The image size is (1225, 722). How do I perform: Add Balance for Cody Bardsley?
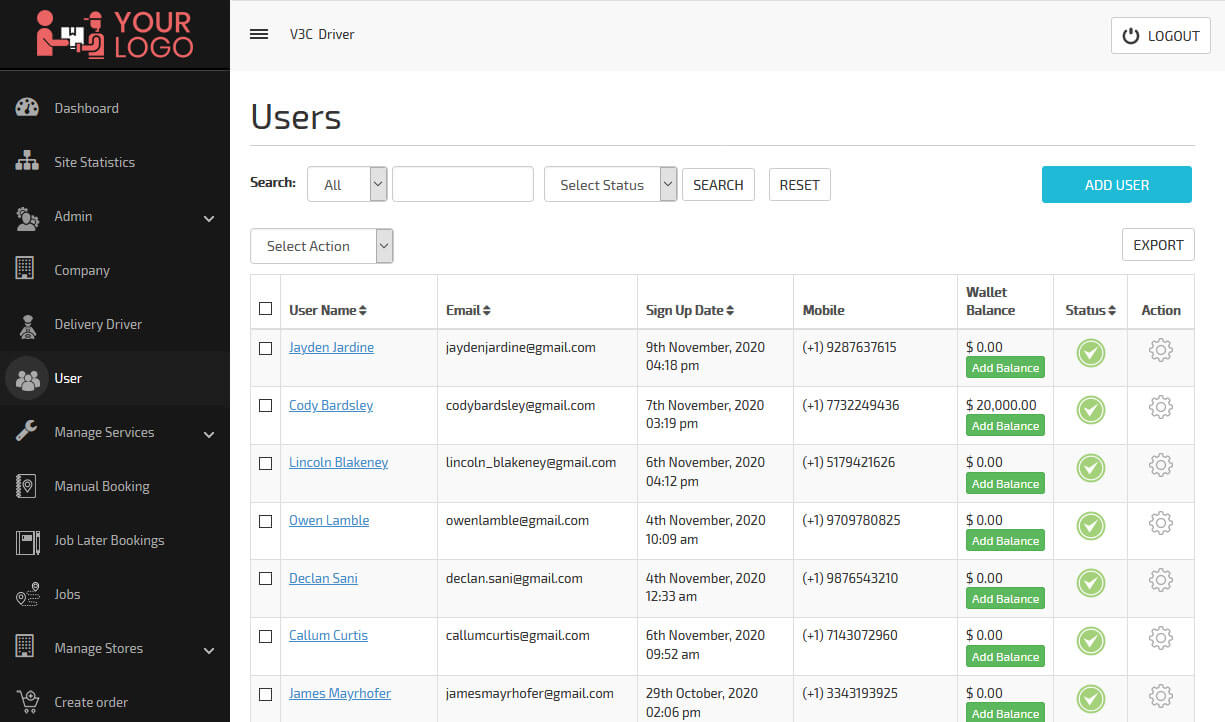click(1005, 426)
